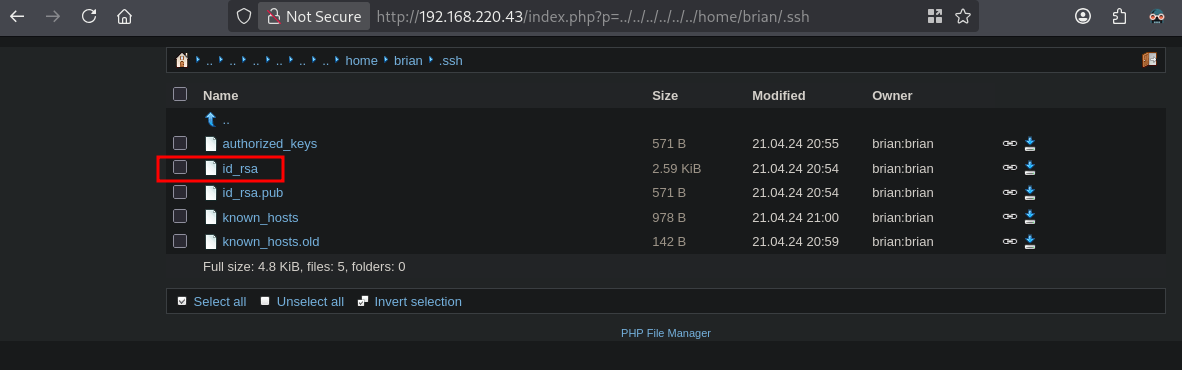Viewport: 1182px width, 370px height.
Task: Click the 2.59 KiB size value
Action: (x=676, y=169)
